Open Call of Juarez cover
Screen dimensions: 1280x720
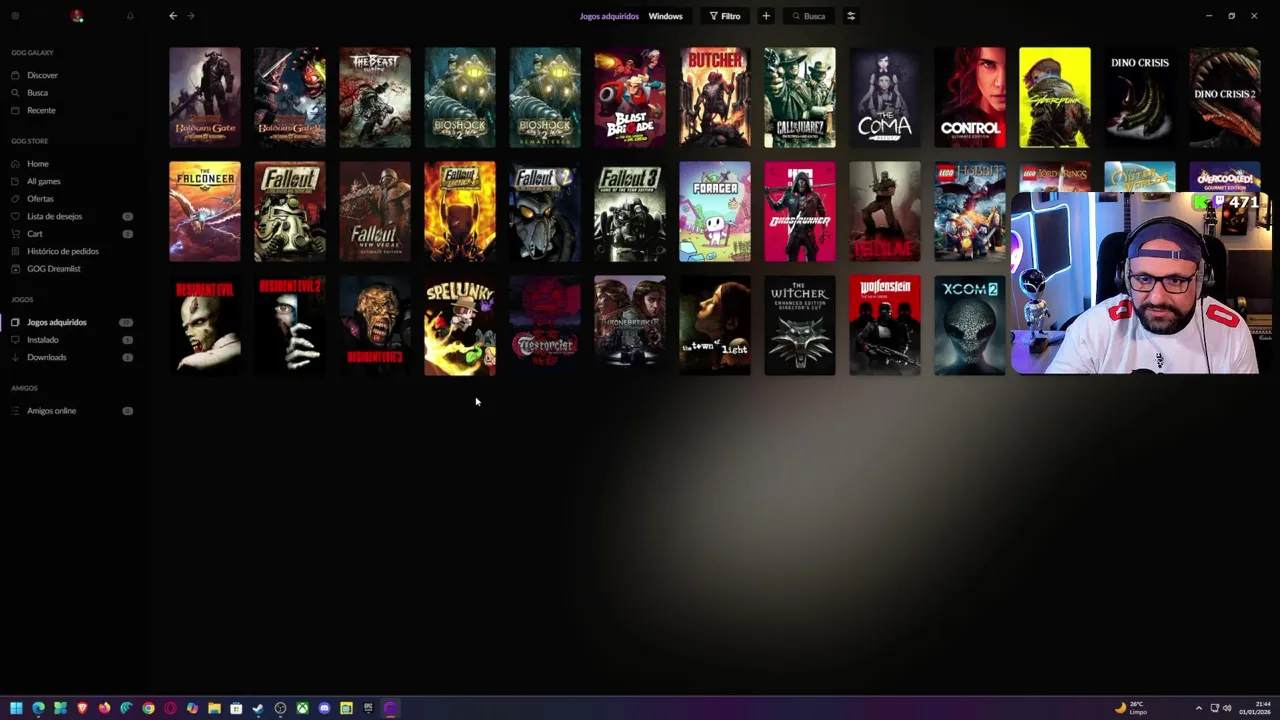click(x=800, y=97)
